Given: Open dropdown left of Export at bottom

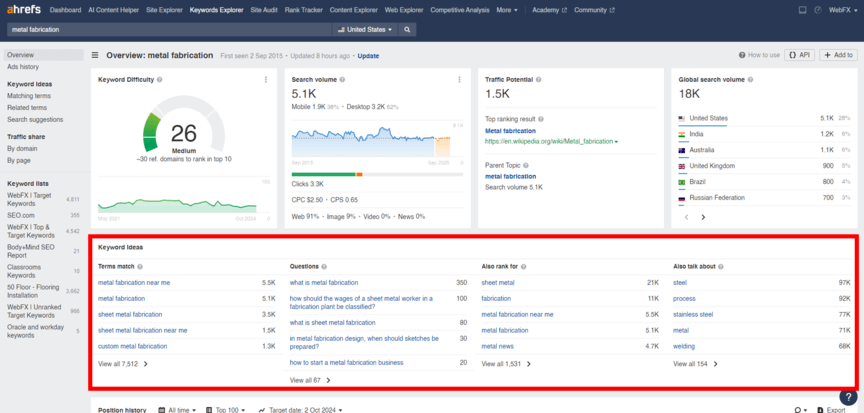Looking at the screenshot, I should [x=801, y=410].
